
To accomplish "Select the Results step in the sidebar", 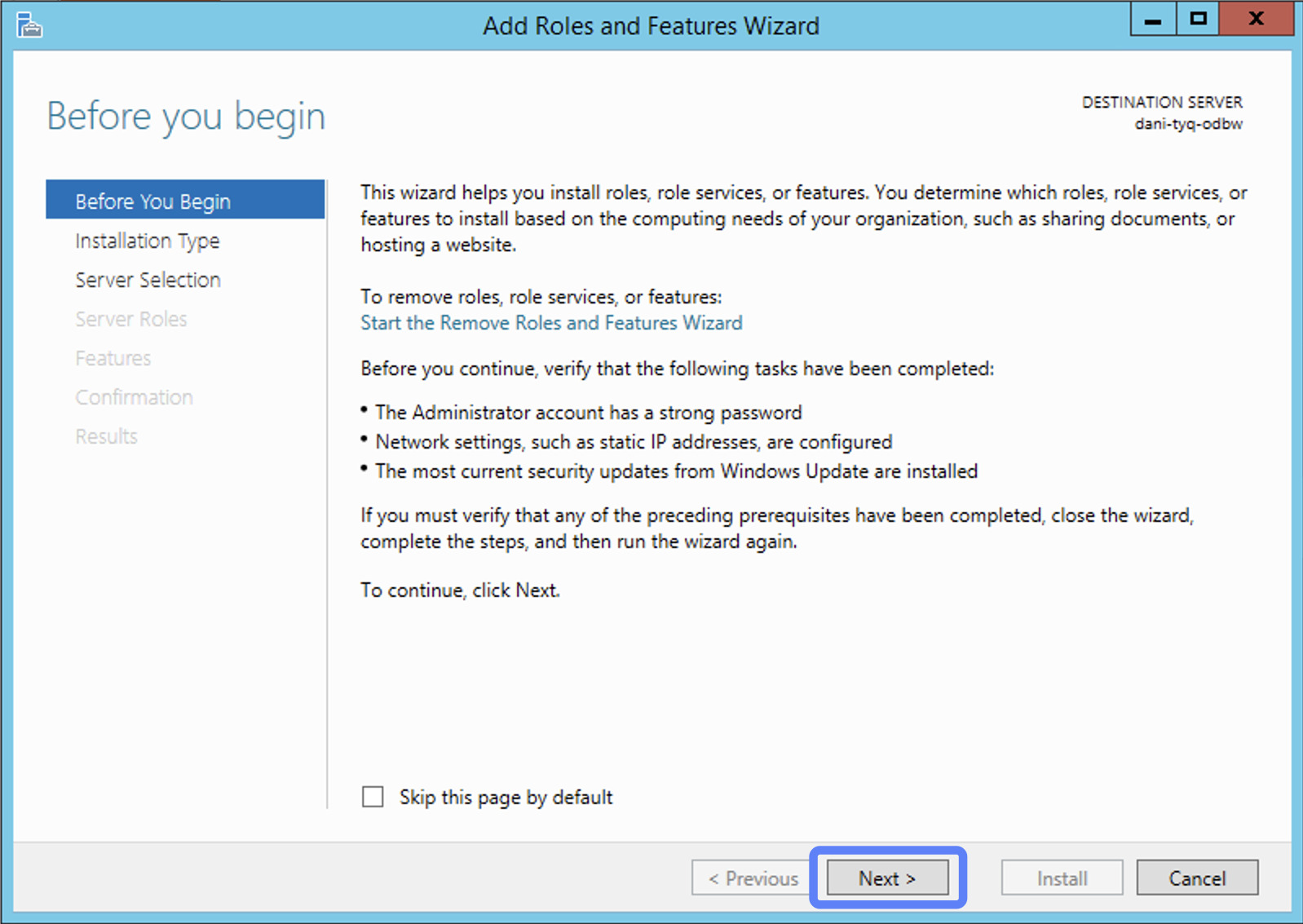I will [107, 436].
